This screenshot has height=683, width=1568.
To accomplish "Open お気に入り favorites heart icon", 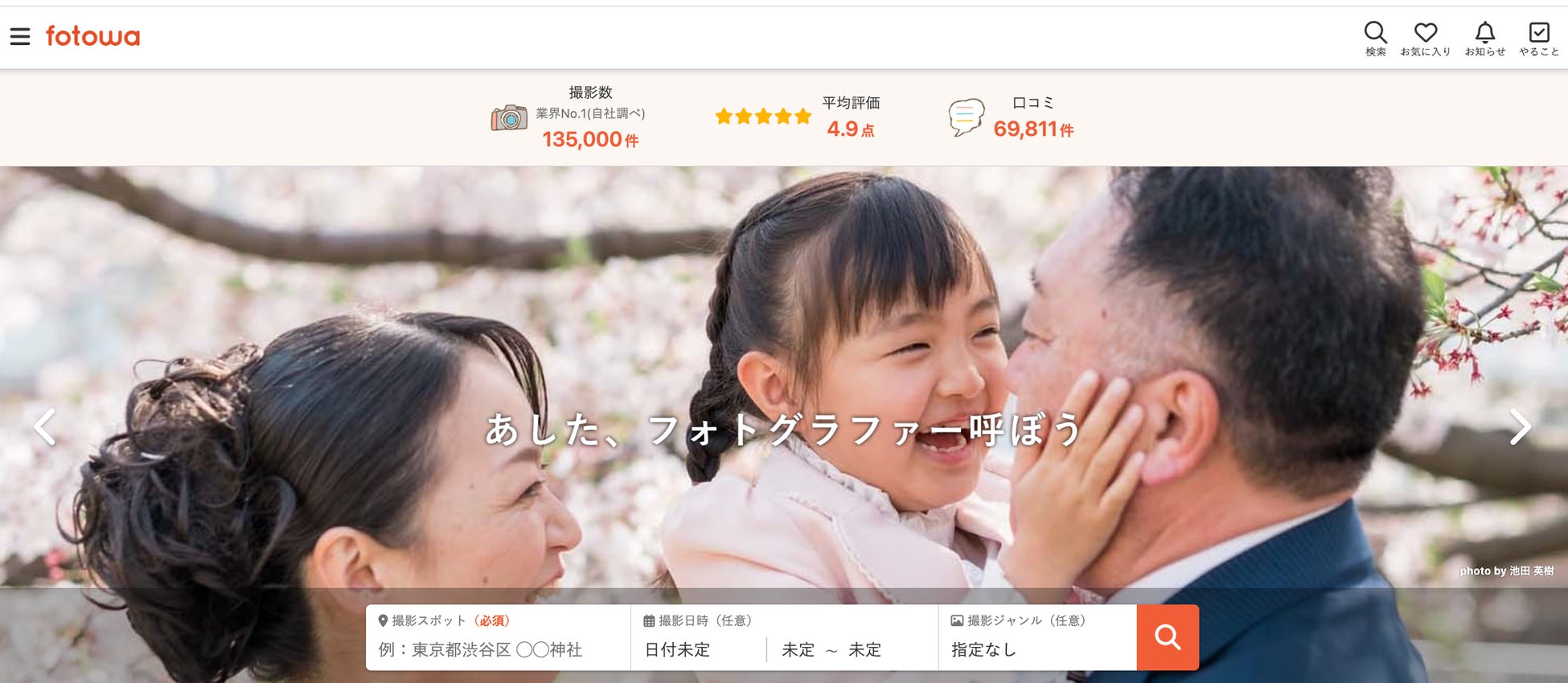I will [x=1426, y=39].
